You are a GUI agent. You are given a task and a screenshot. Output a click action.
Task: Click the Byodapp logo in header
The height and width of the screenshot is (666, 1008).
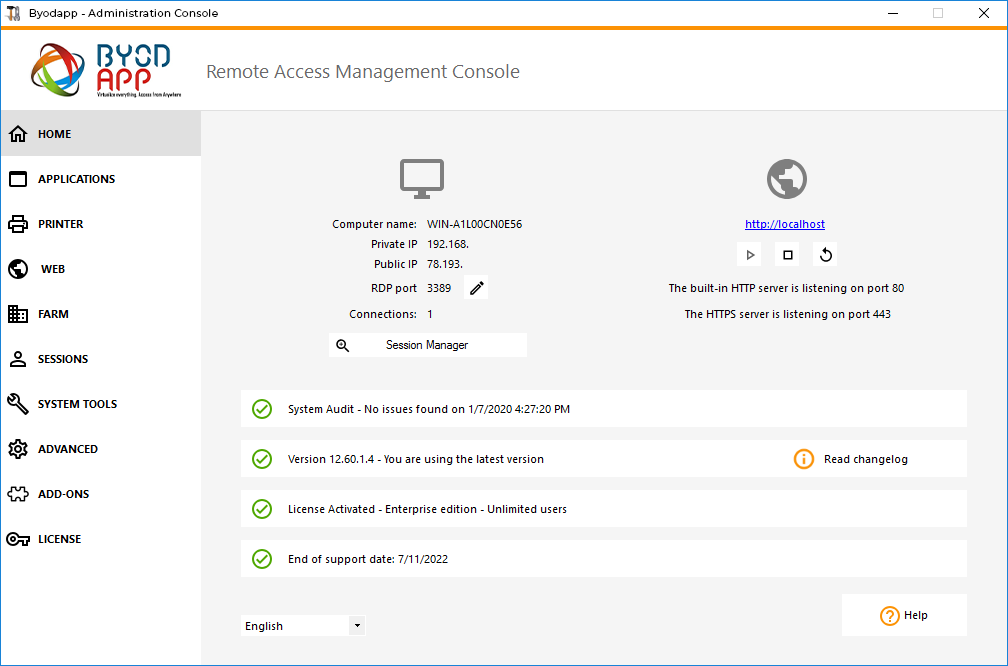point(107,70)
